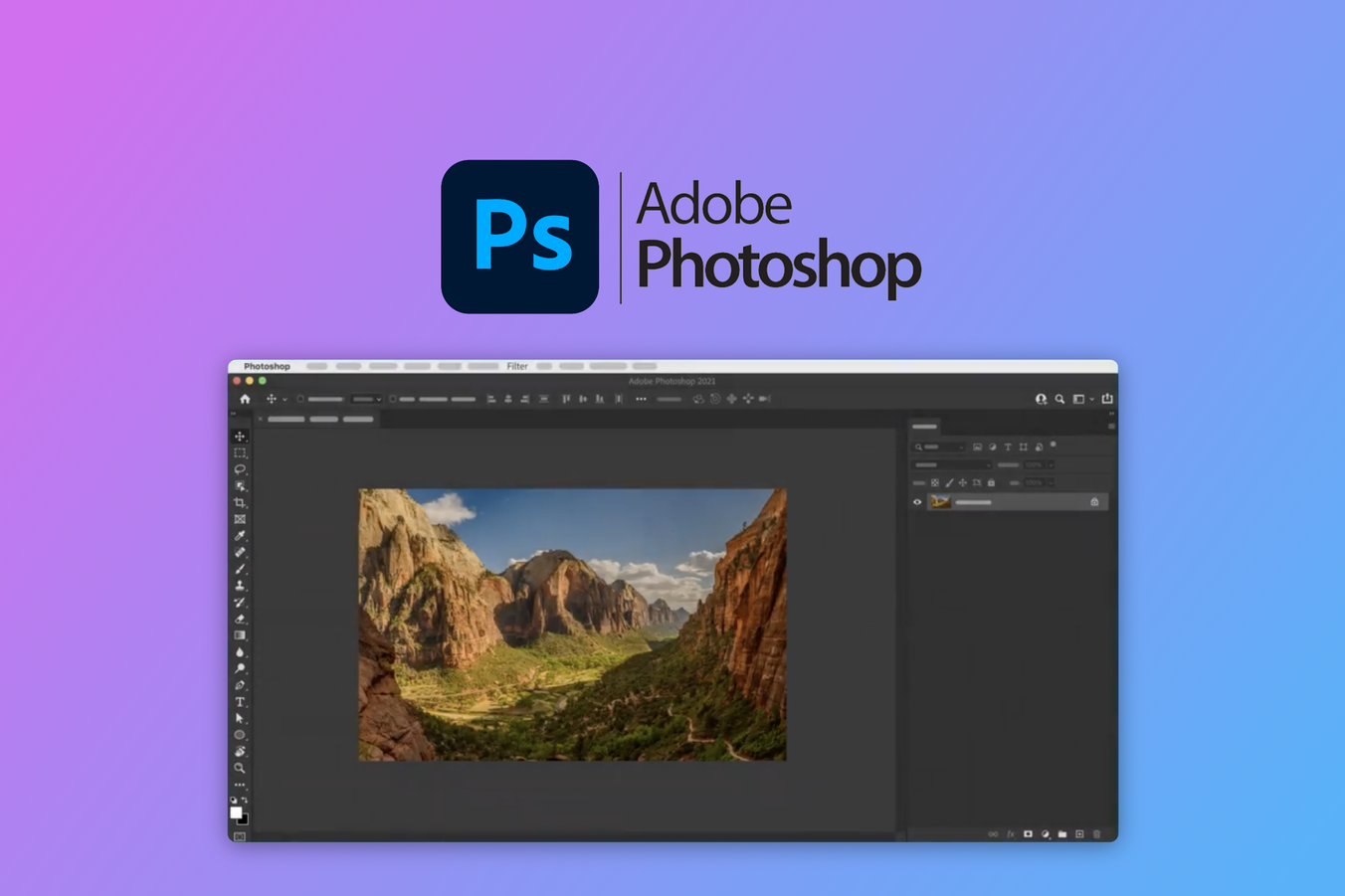Open the Photoshop application menu
The height and width of the screenshot is (896, 1345).
click(267, 366)
